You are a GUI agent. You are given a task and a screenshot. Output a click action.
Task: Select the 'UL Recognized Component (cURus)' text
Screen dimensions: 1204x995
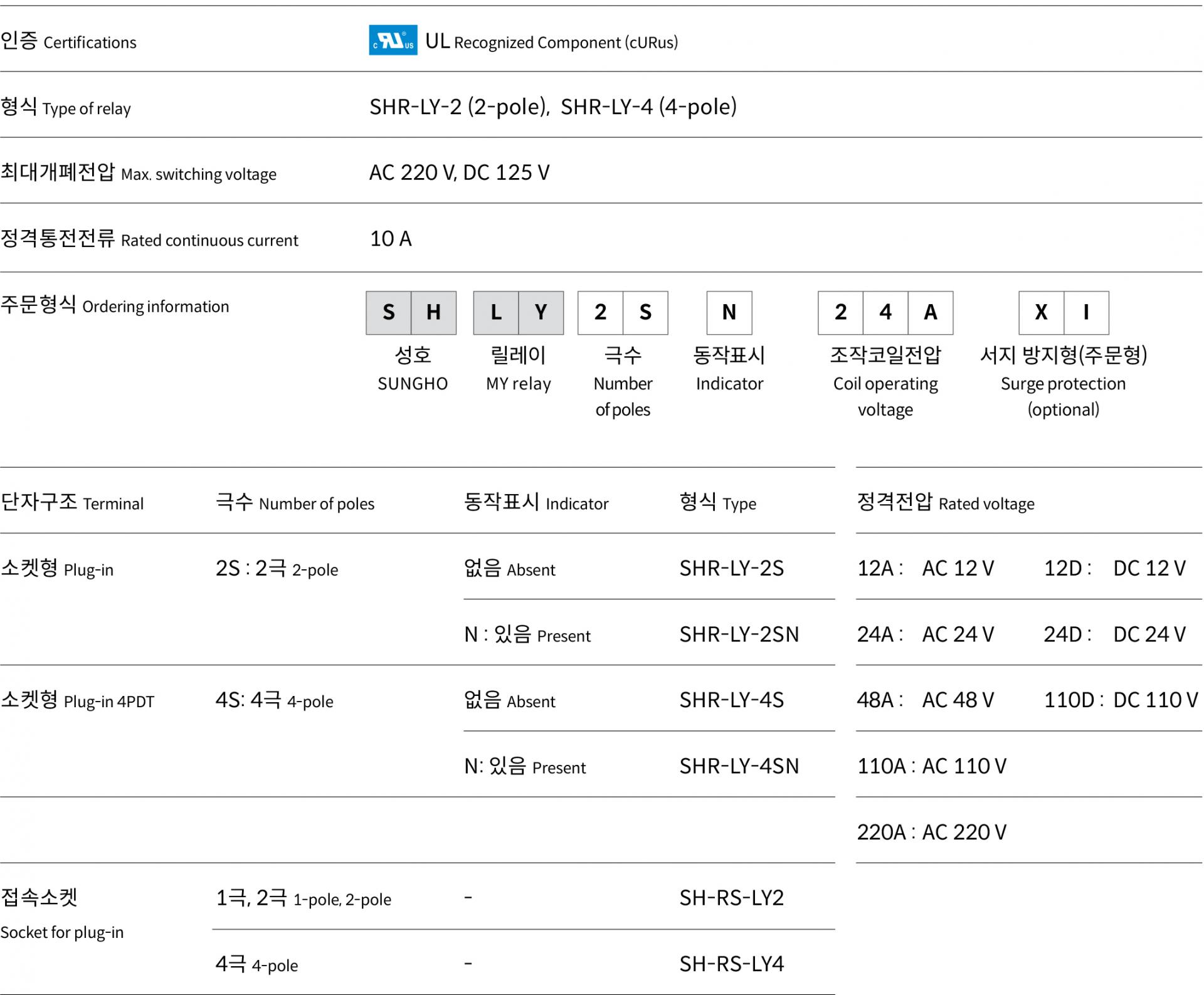click(x=551, y=41)
